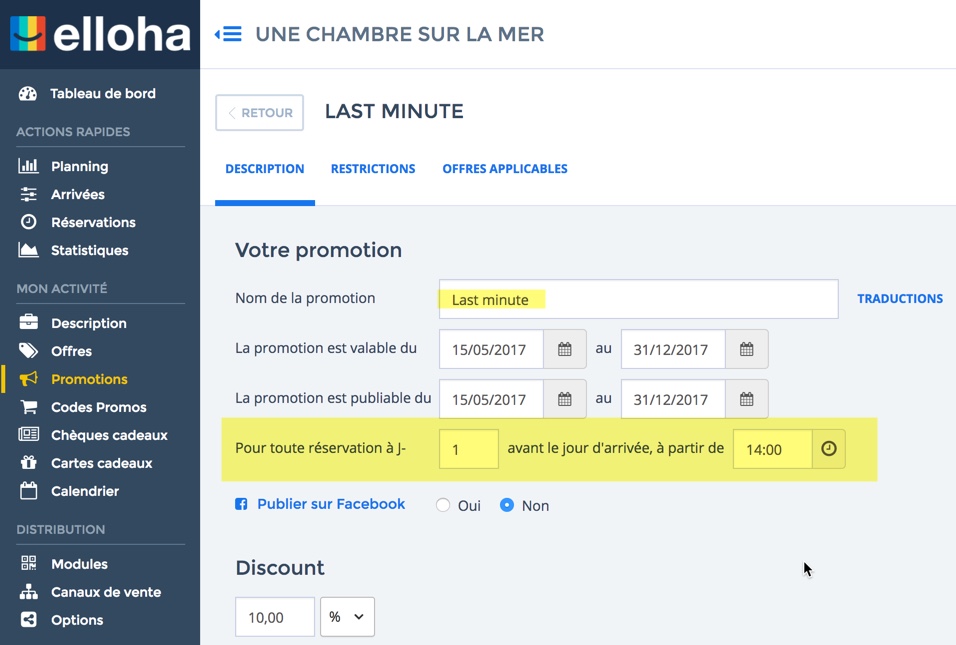This screenshot has height=645, width=956.
Task: Select Non for Publier sur Facebook
Action: click(507, 505)
